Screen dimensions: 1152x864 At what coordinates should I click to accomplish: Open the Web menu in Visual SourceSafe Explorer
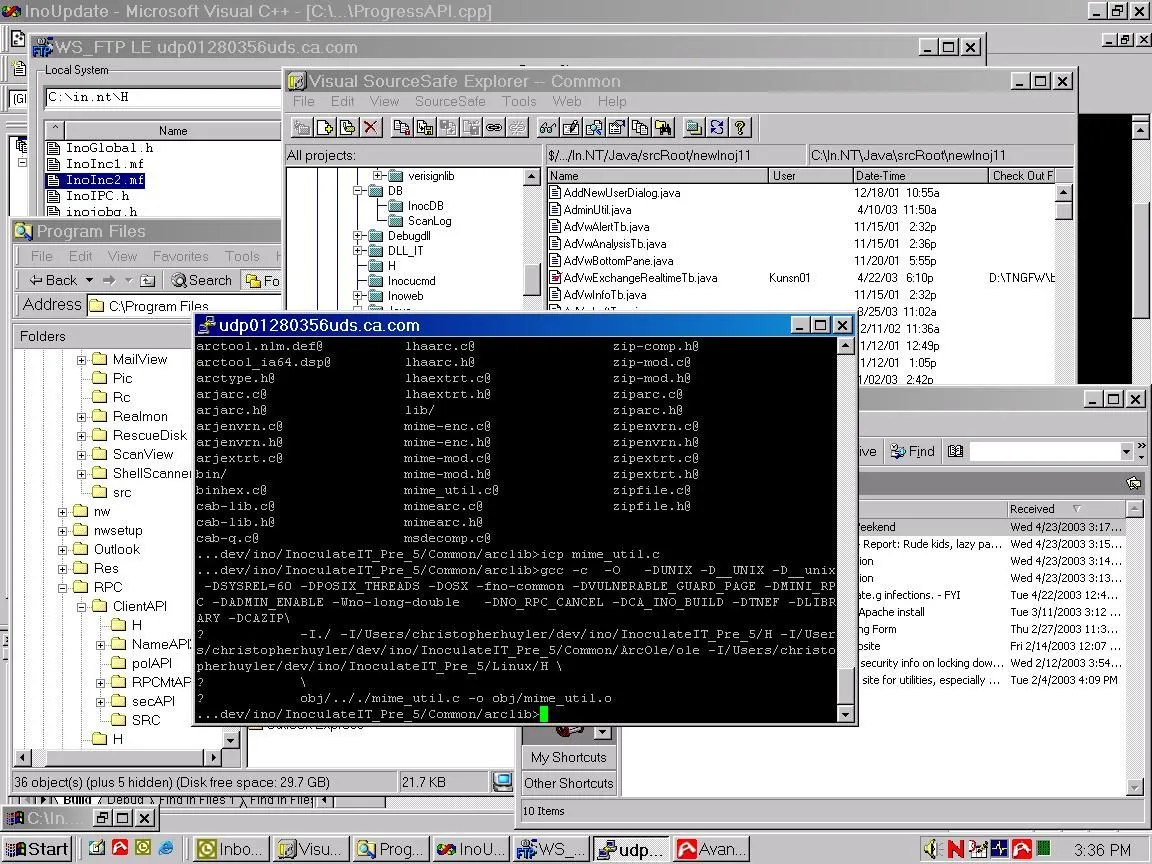[567, 101]
